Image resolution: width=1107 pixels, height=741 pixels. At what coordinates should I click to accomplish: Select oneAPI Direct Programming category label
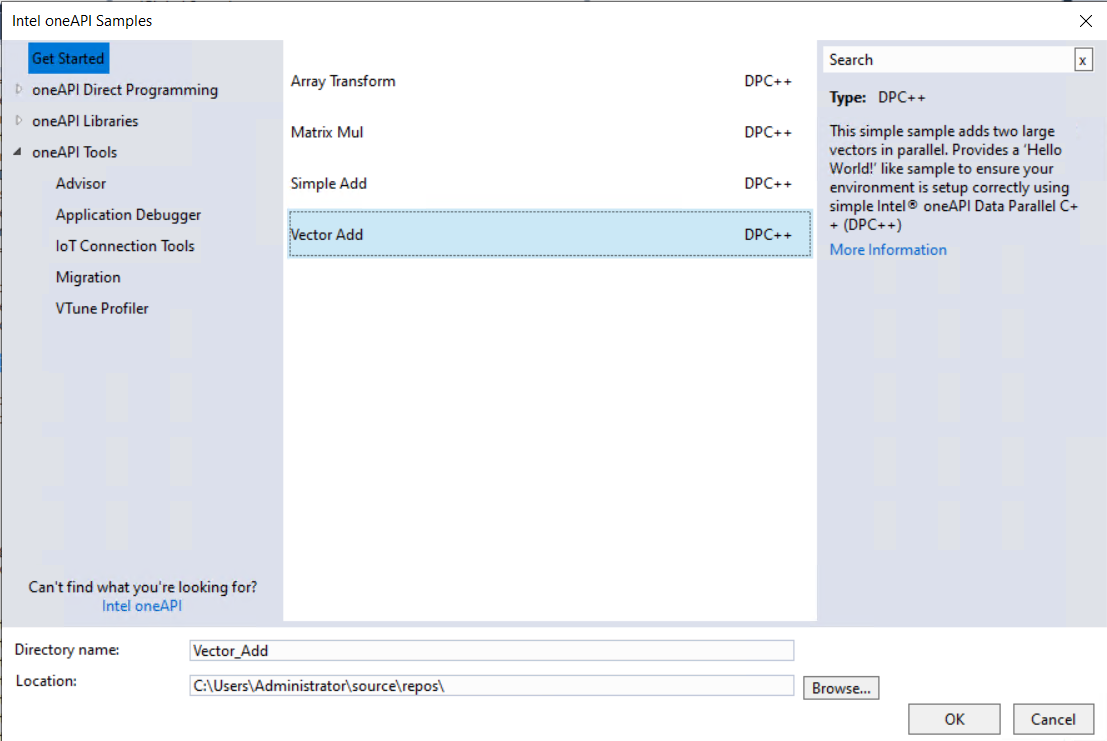pos(125,90)
